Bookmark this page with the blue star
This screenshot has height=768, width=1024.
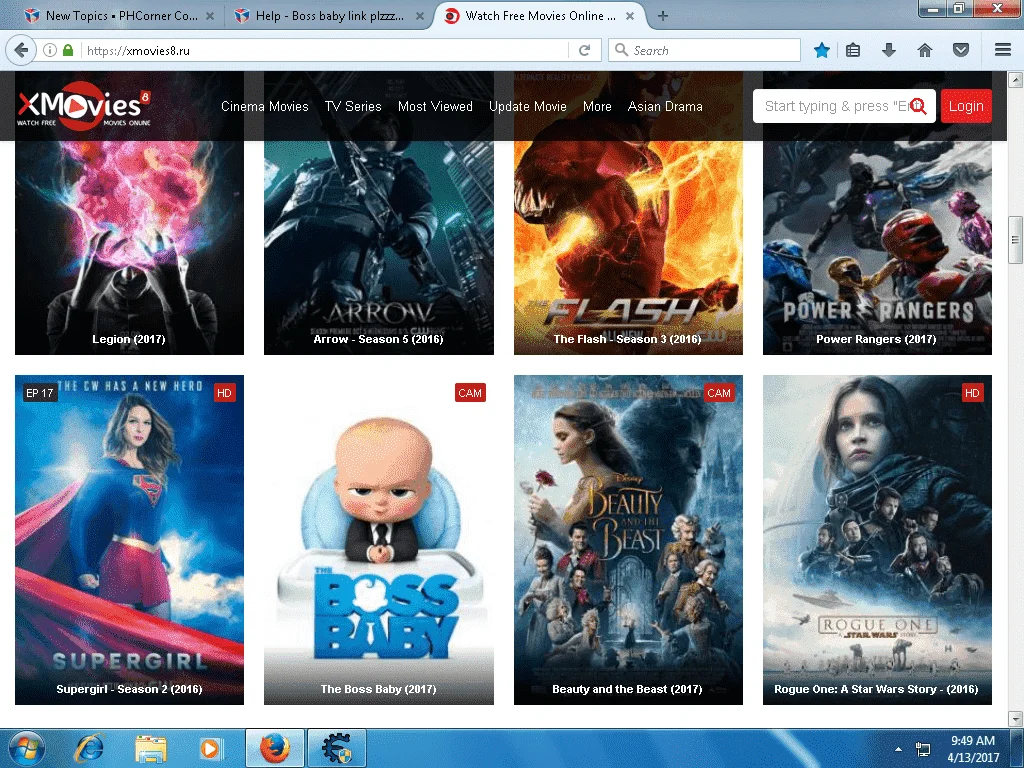pyautogui.click(x=822, y=50)
